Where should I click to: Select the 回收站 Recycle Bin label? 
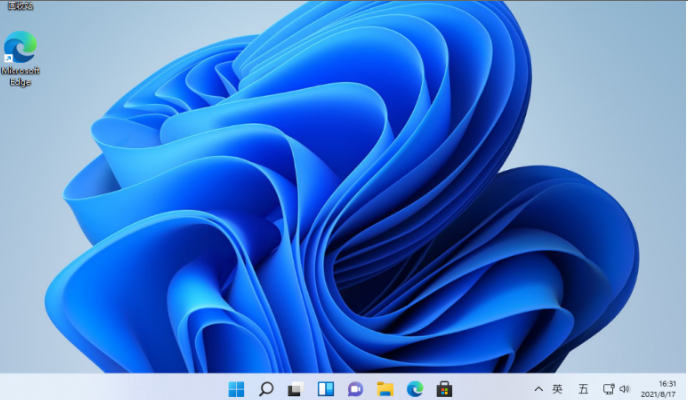click(x=18, y=6)
